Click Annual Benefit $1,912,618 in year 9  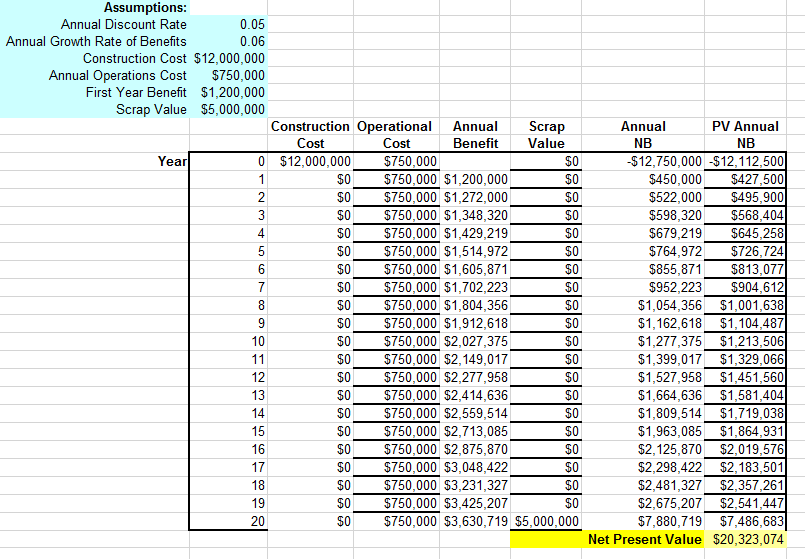click(x=475, y=323)
